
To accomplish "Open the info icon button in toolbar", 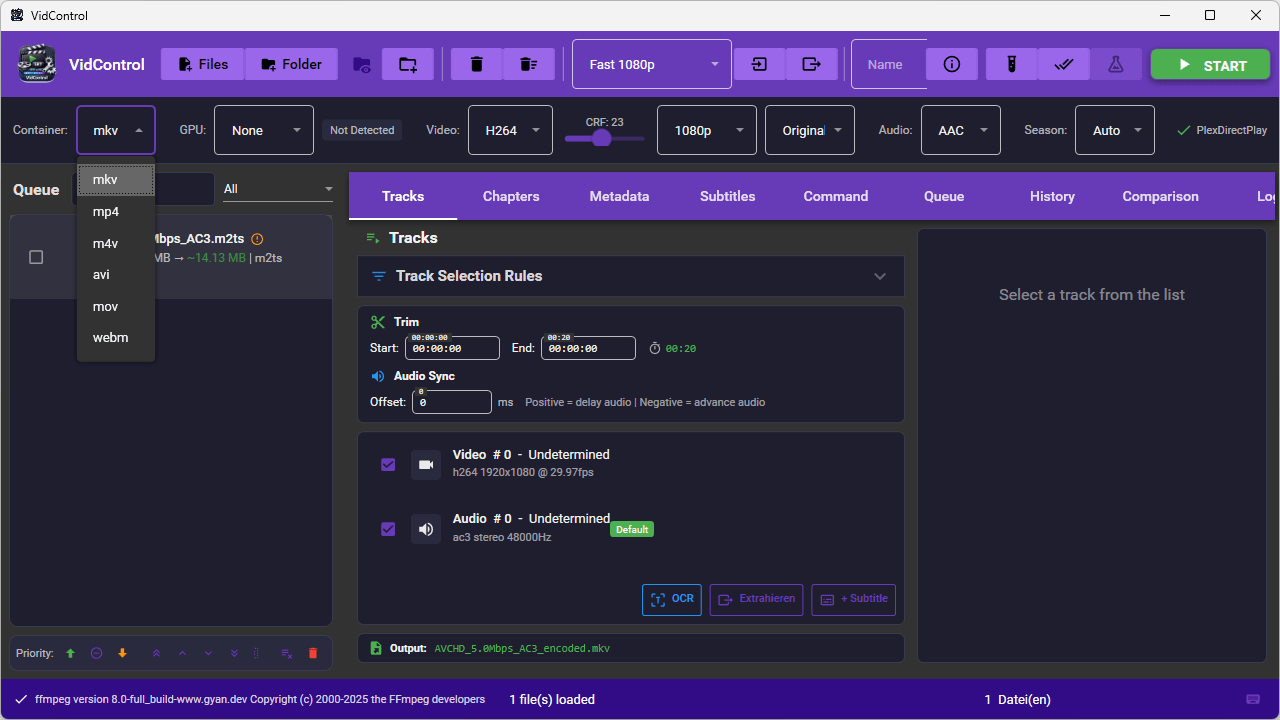I will tap(952, 64).
